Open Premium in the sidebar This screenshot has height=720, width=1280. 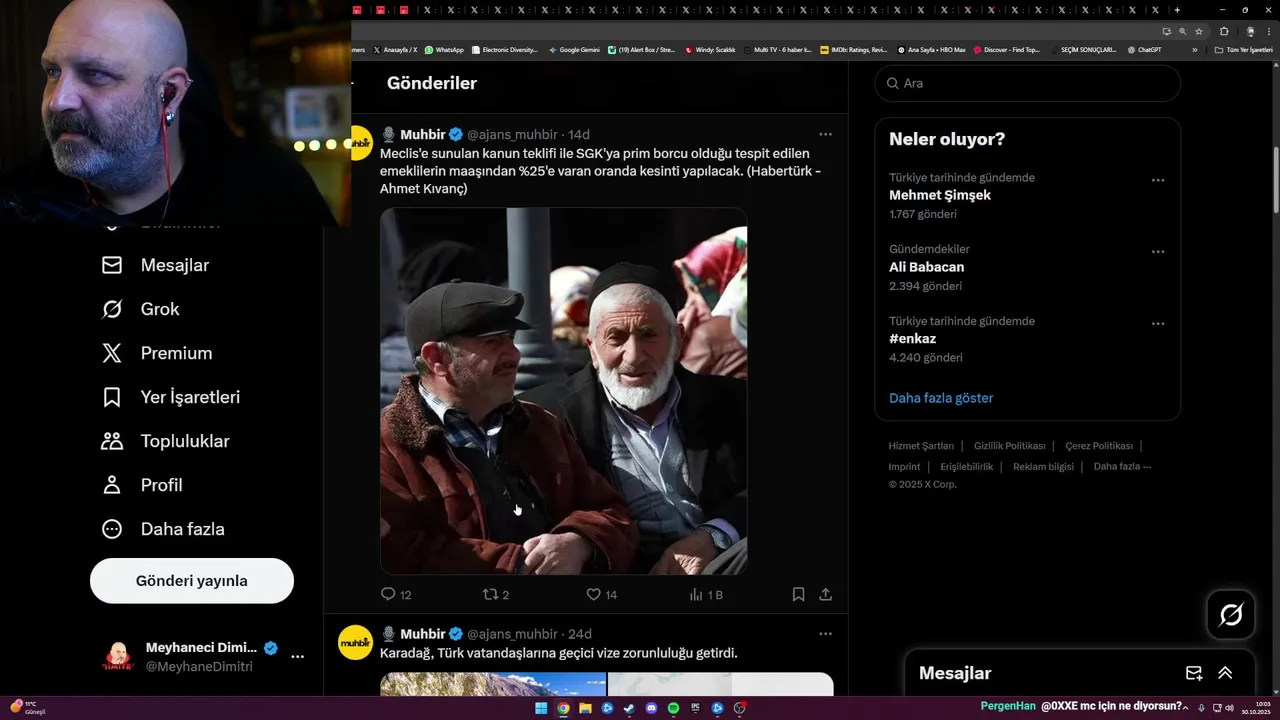click(157, 353)
